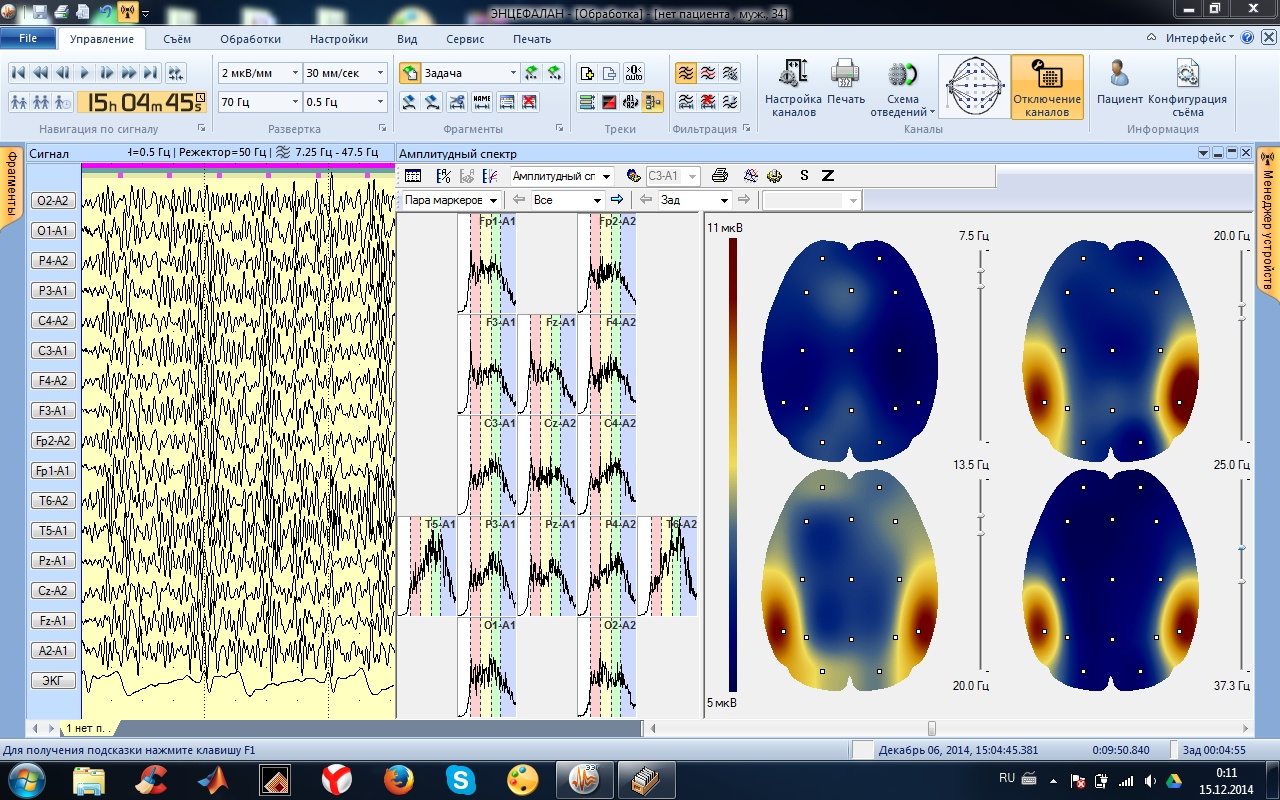Open the time display 15h 04m 45s
This screenshot has width=1280, height=800.
[141, 102]
